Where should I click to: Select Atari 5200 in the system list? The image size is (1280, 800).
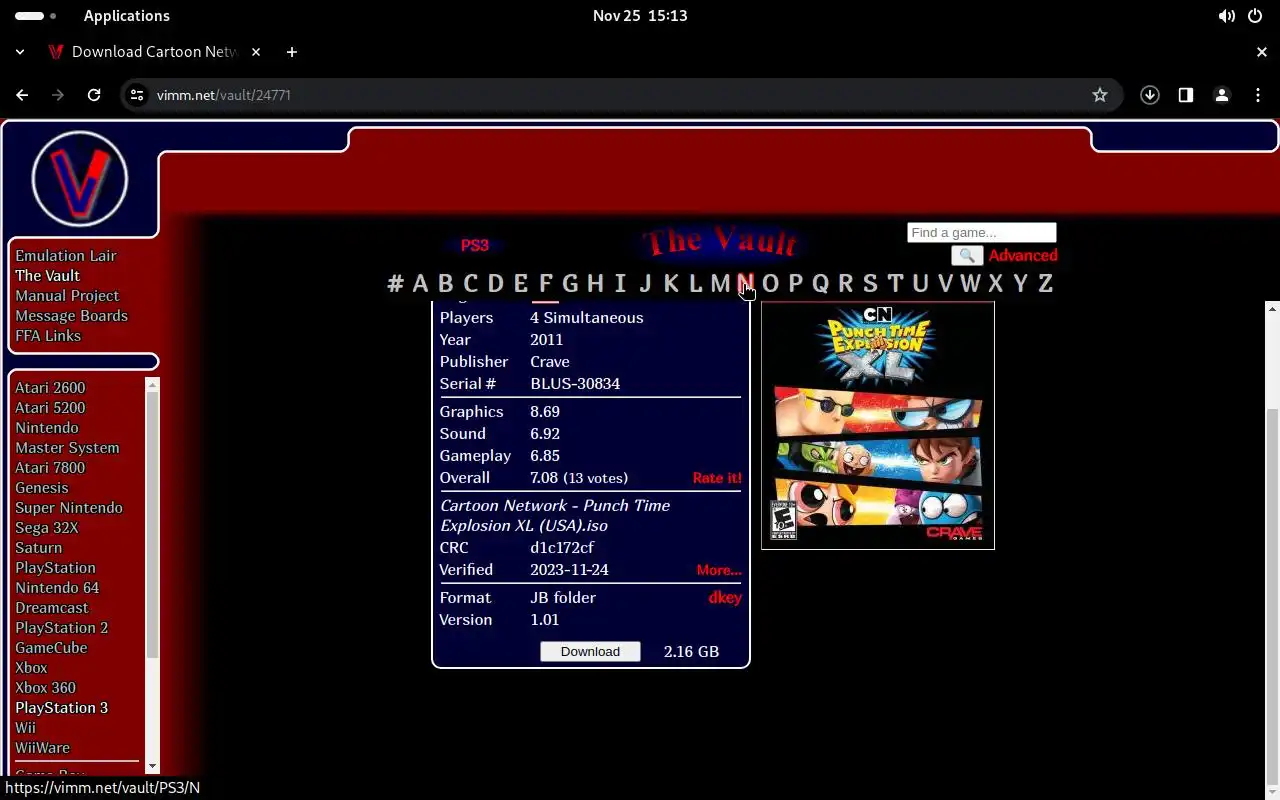(x=50, y=408)
